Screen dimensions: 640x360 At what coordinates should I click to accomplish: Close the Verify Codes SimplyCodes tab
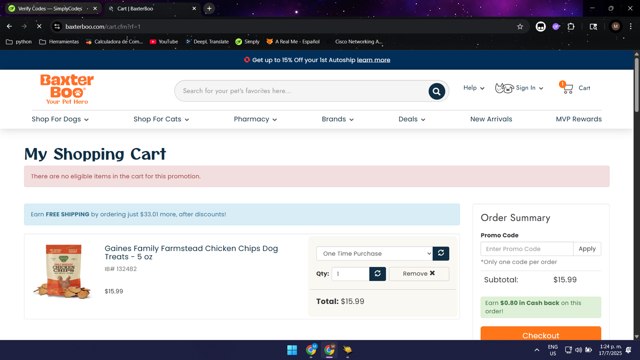pyautogui.click(x=95, y=8)
